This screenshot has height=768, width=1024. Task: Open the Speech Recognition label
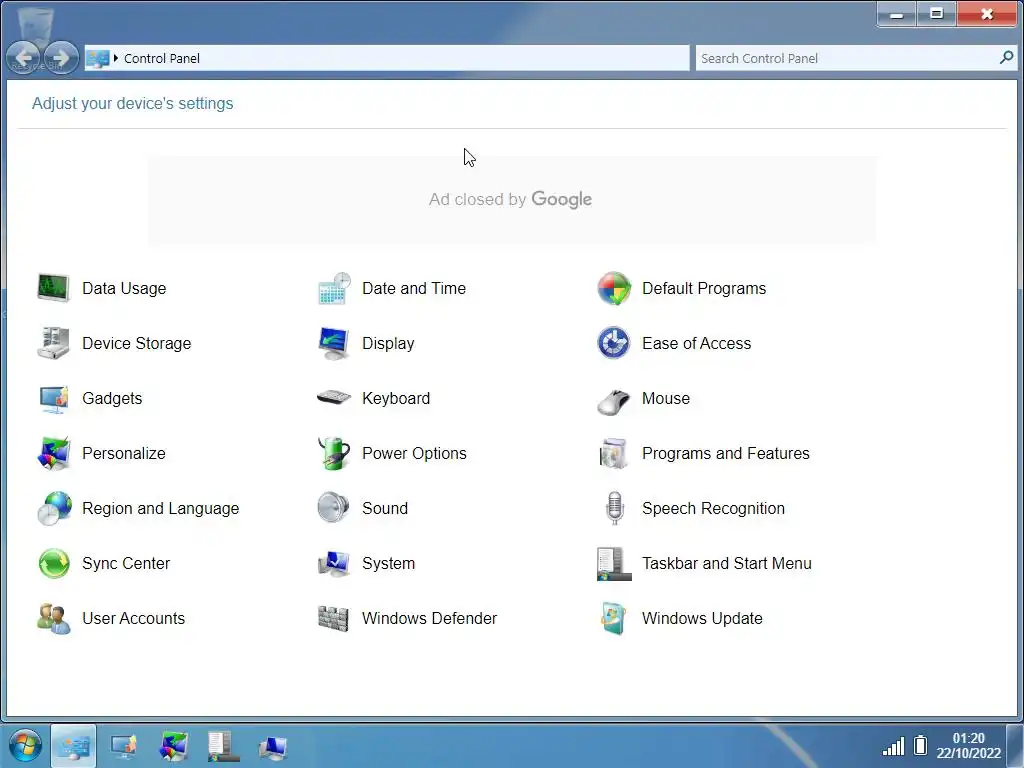pyautogui.click(x=713, y=508)
